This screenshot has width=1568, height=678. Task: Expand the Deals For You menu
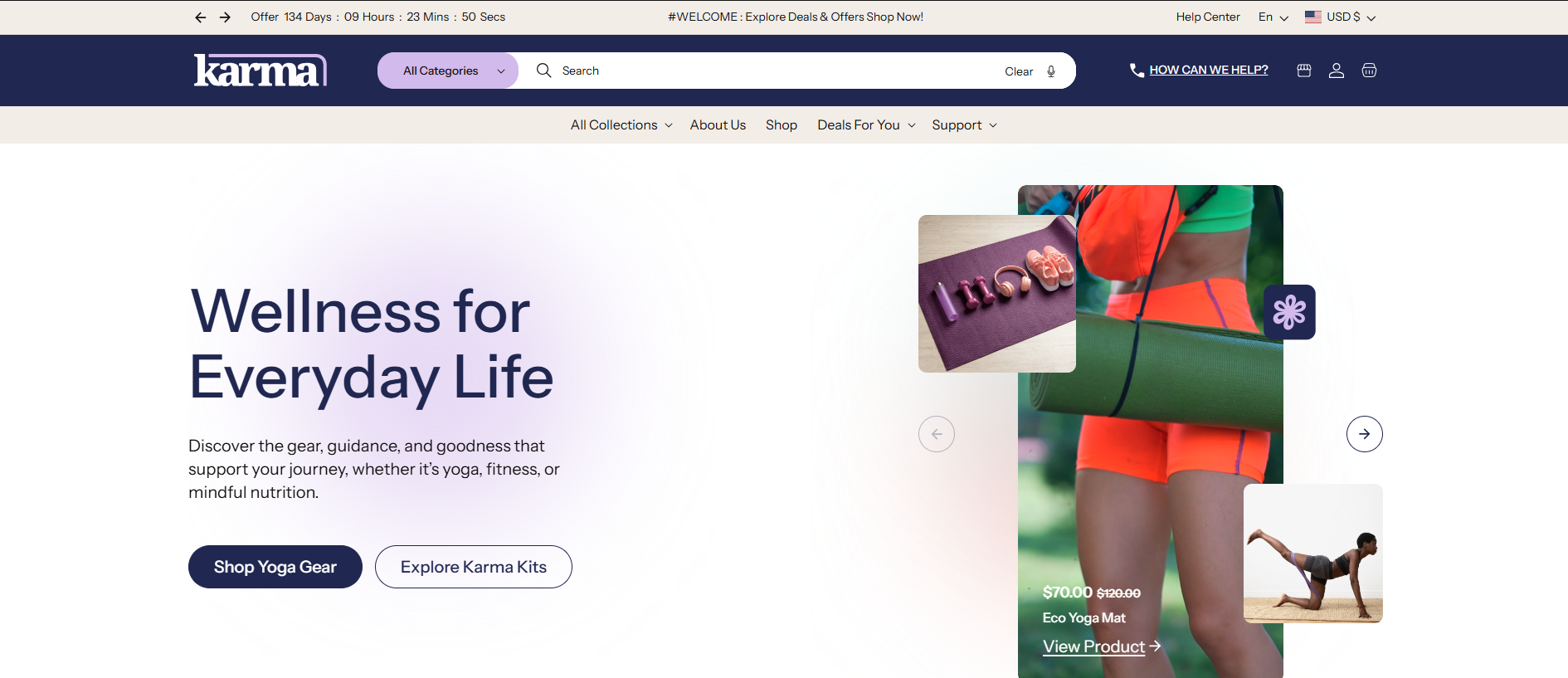(866, 125)
